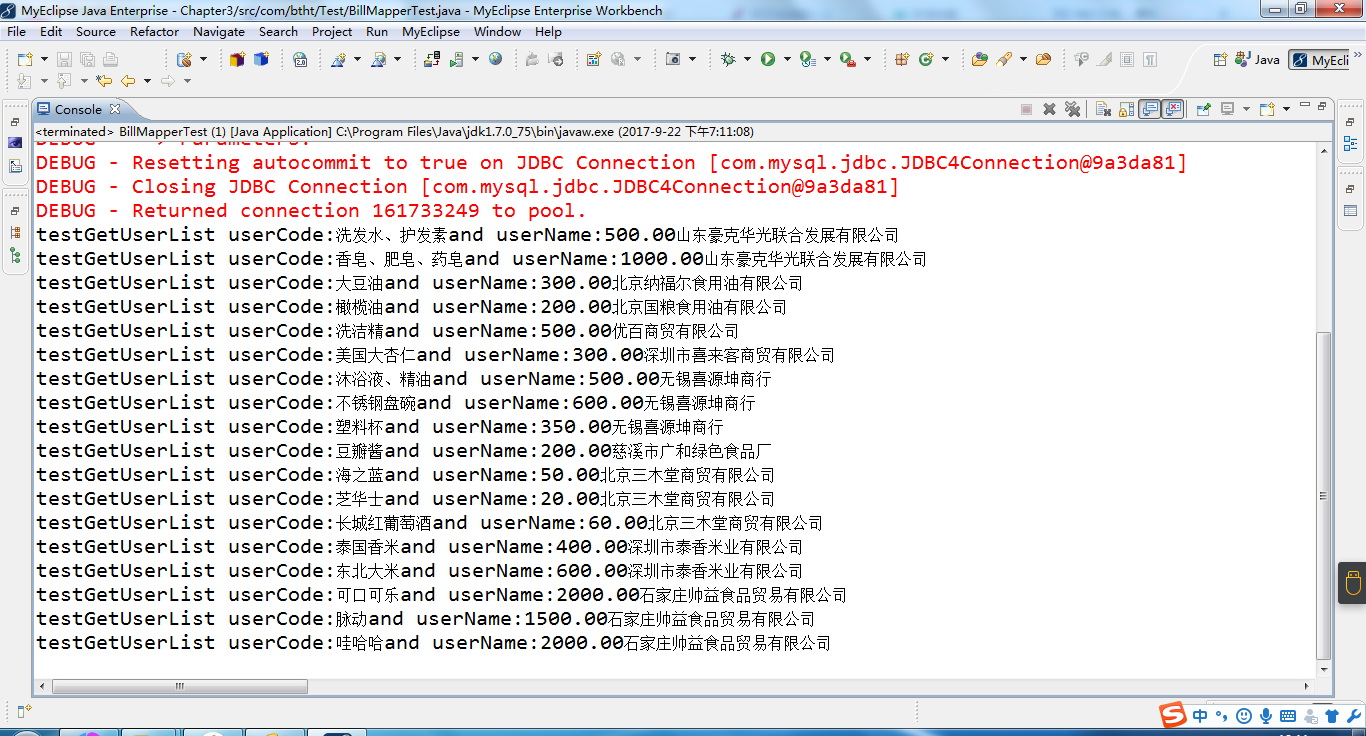Maximize the Console view panel
This screenshot has height=736, width=1366.
[1322, 105]
